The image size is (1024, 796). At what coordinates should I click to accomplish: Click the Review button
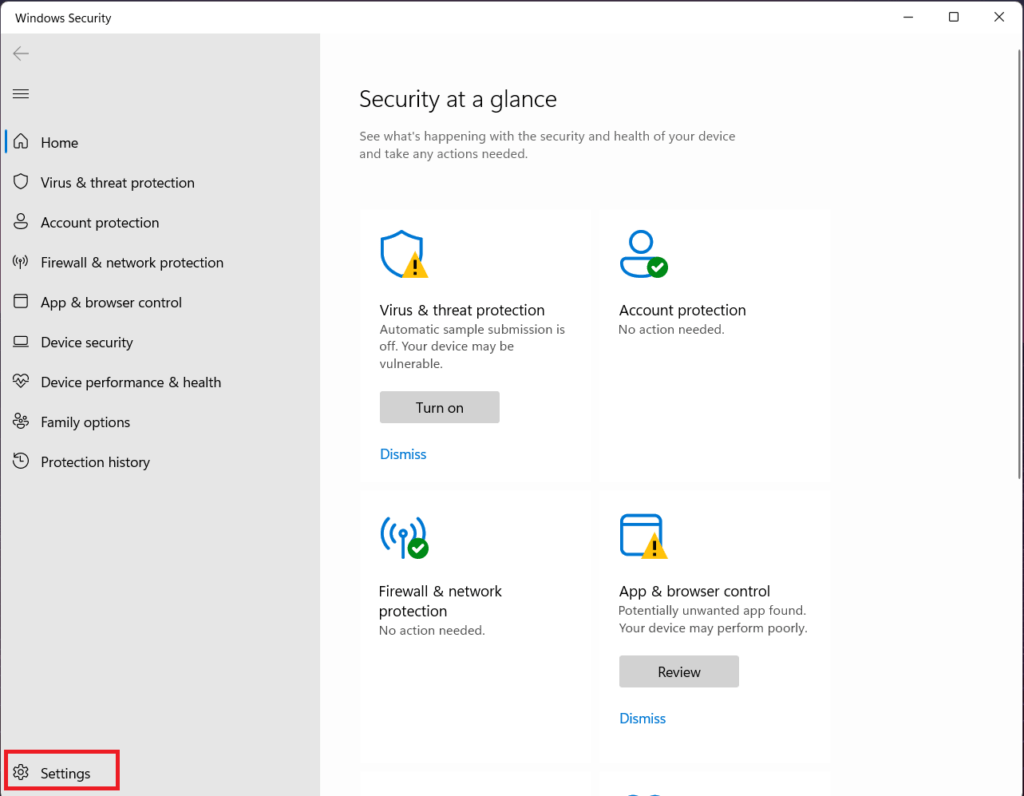[679, 672]
